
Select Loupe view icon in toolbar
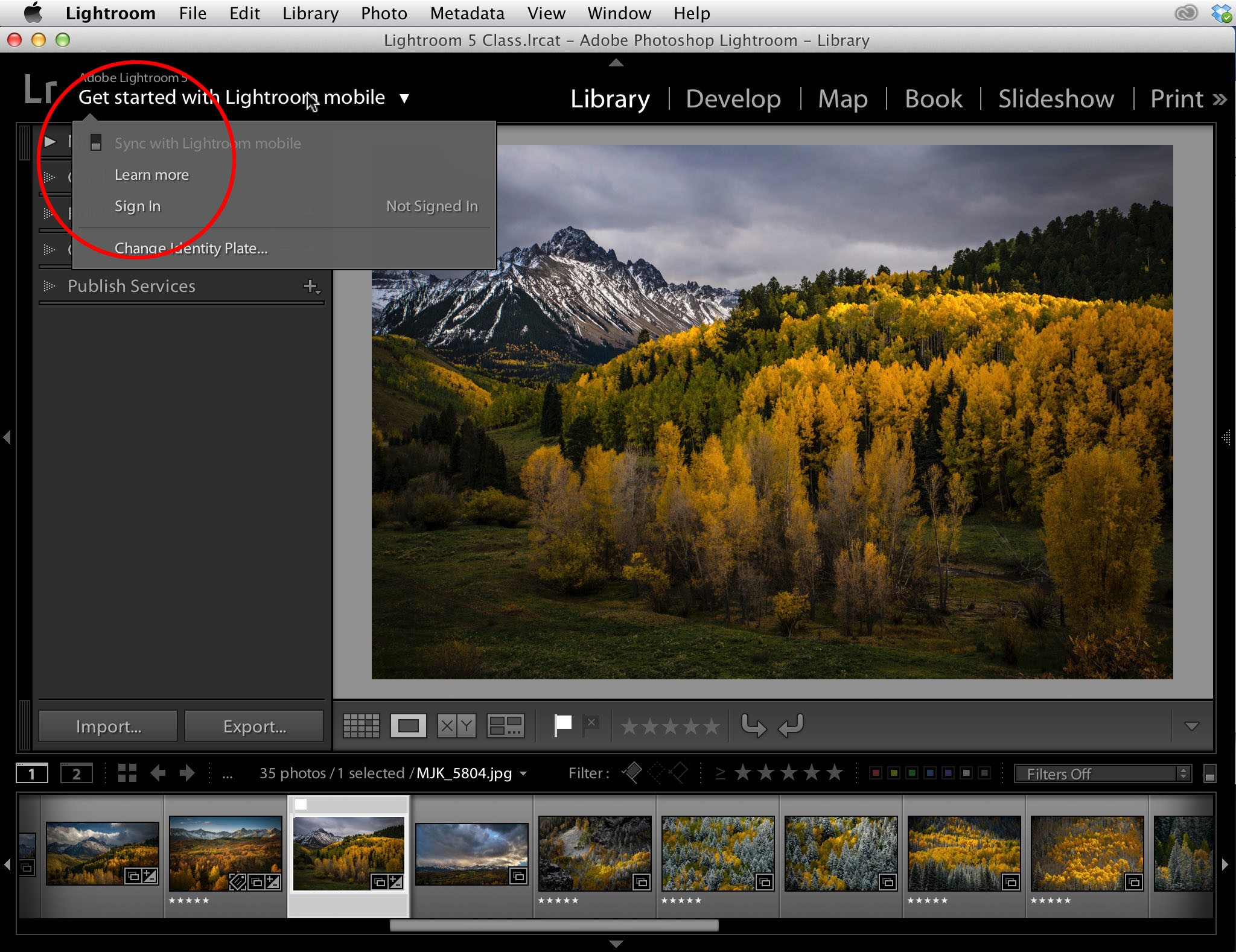tap(408, 726)
